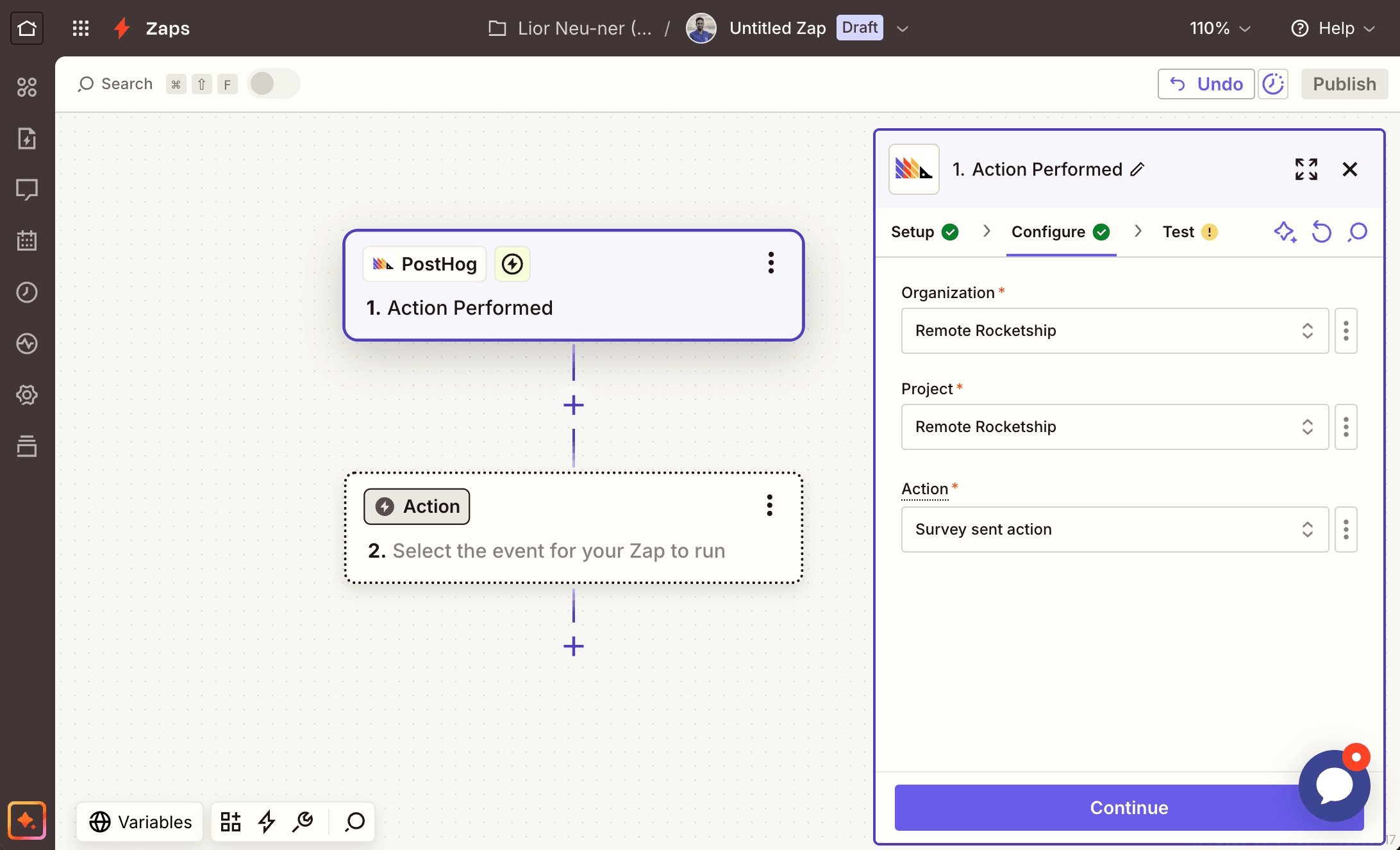Switch to the Setup tab
This screenshot has height=850, width=1400.
tap(924, 232)
